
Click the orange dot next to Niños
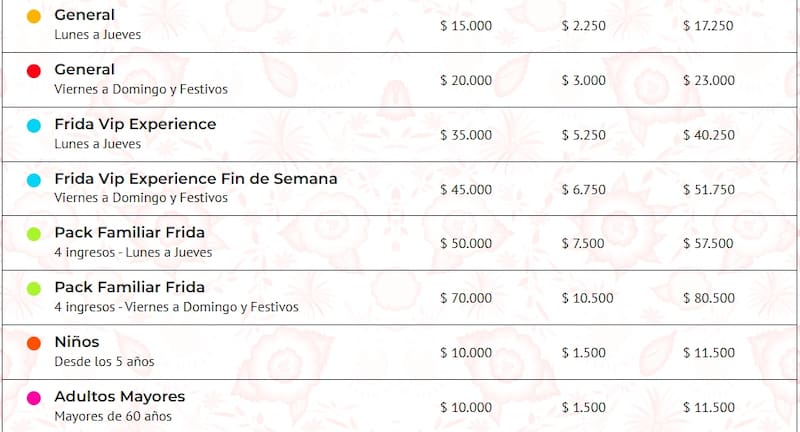click(x=34, y=343)
